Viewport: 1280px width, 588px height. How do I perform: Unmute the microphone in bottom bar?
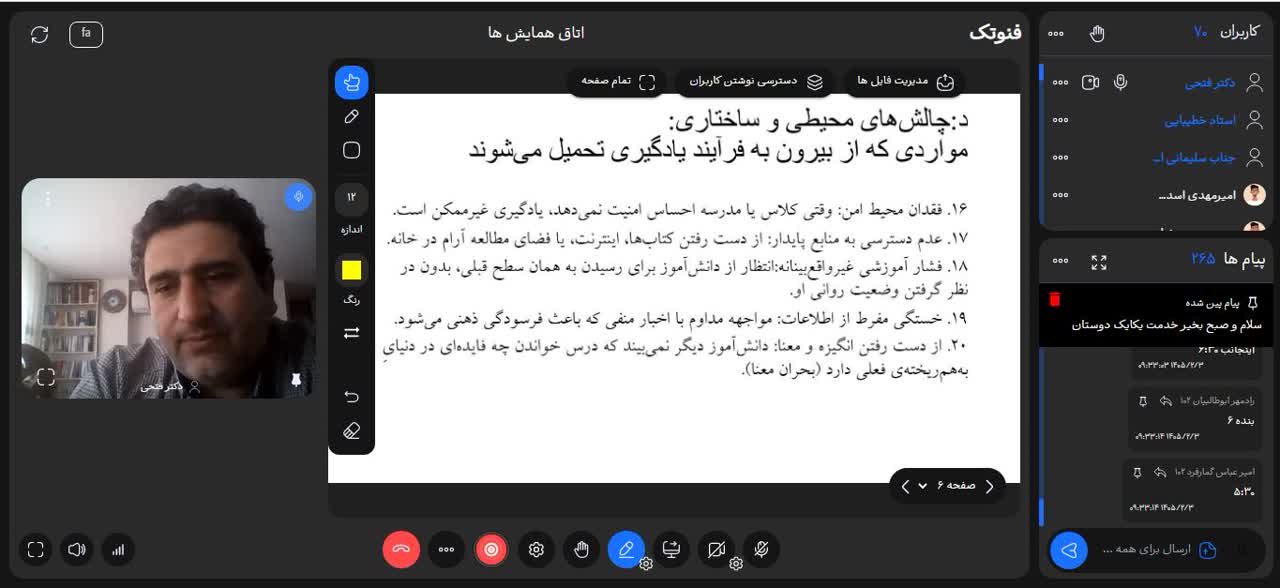point(761,549)
